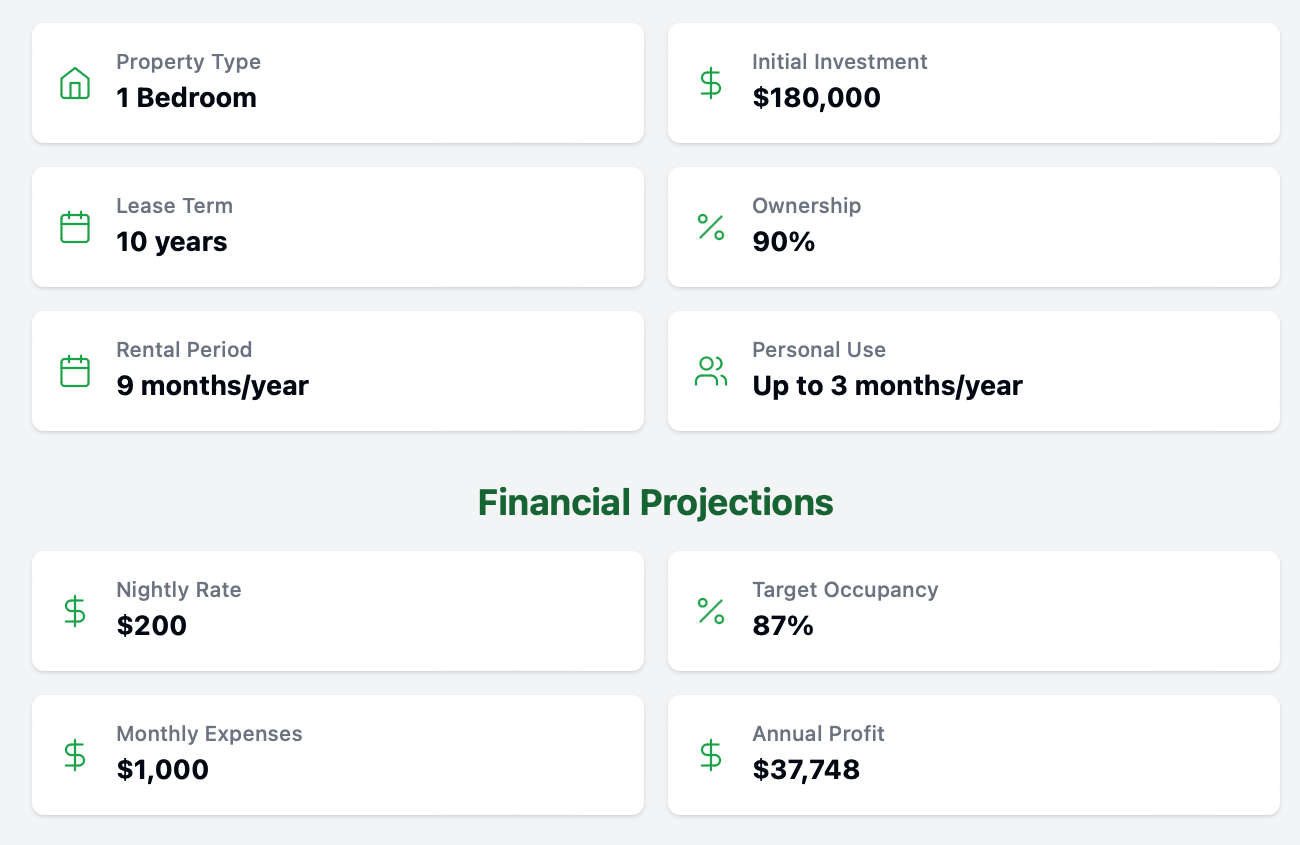Select the Up to 3 months/year text

[x=888, y=386]
